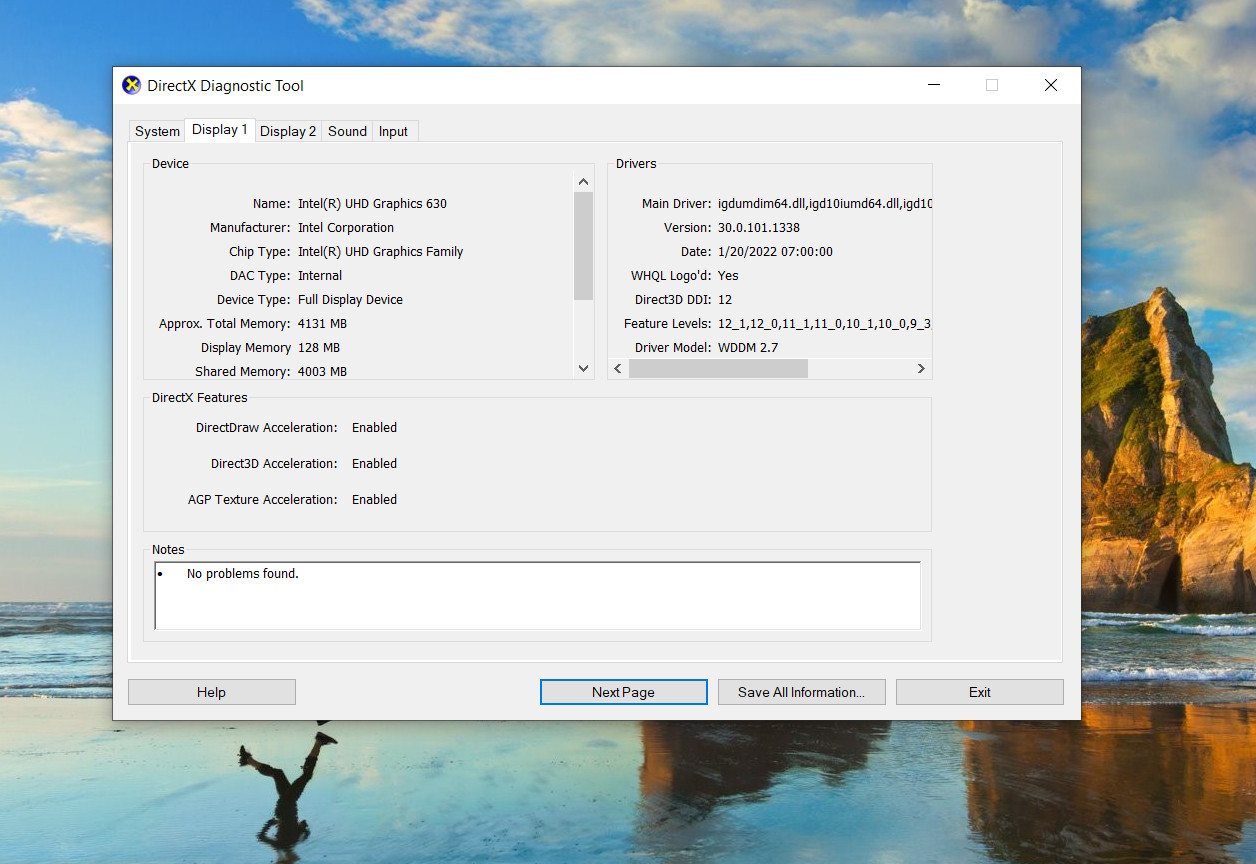Click Save All Information button
The height and width of the screenshot is (864, 1256).
tap(801, 692)
